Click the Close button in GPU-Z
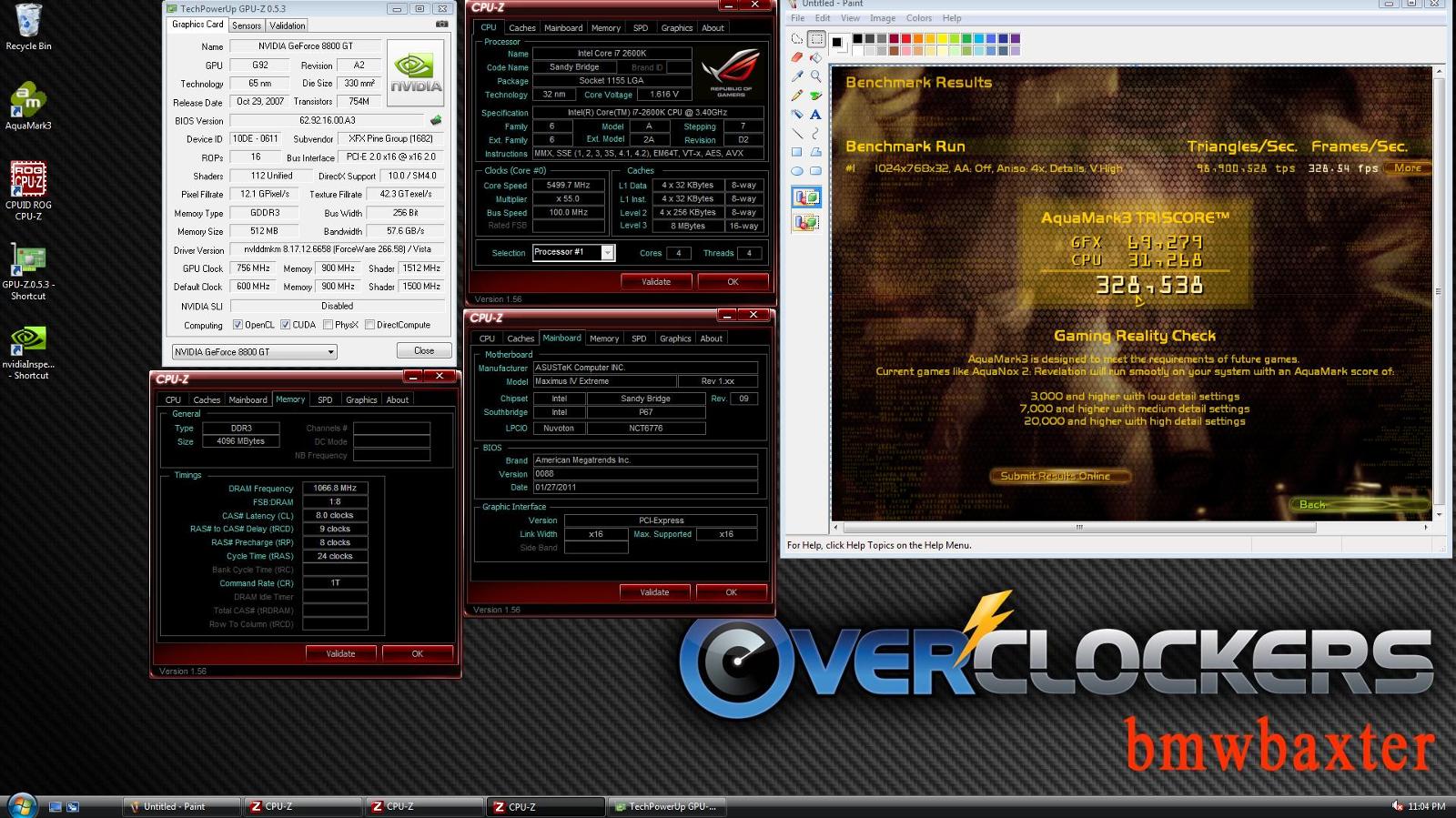The image size is (1456, 818). pos(424,350)
